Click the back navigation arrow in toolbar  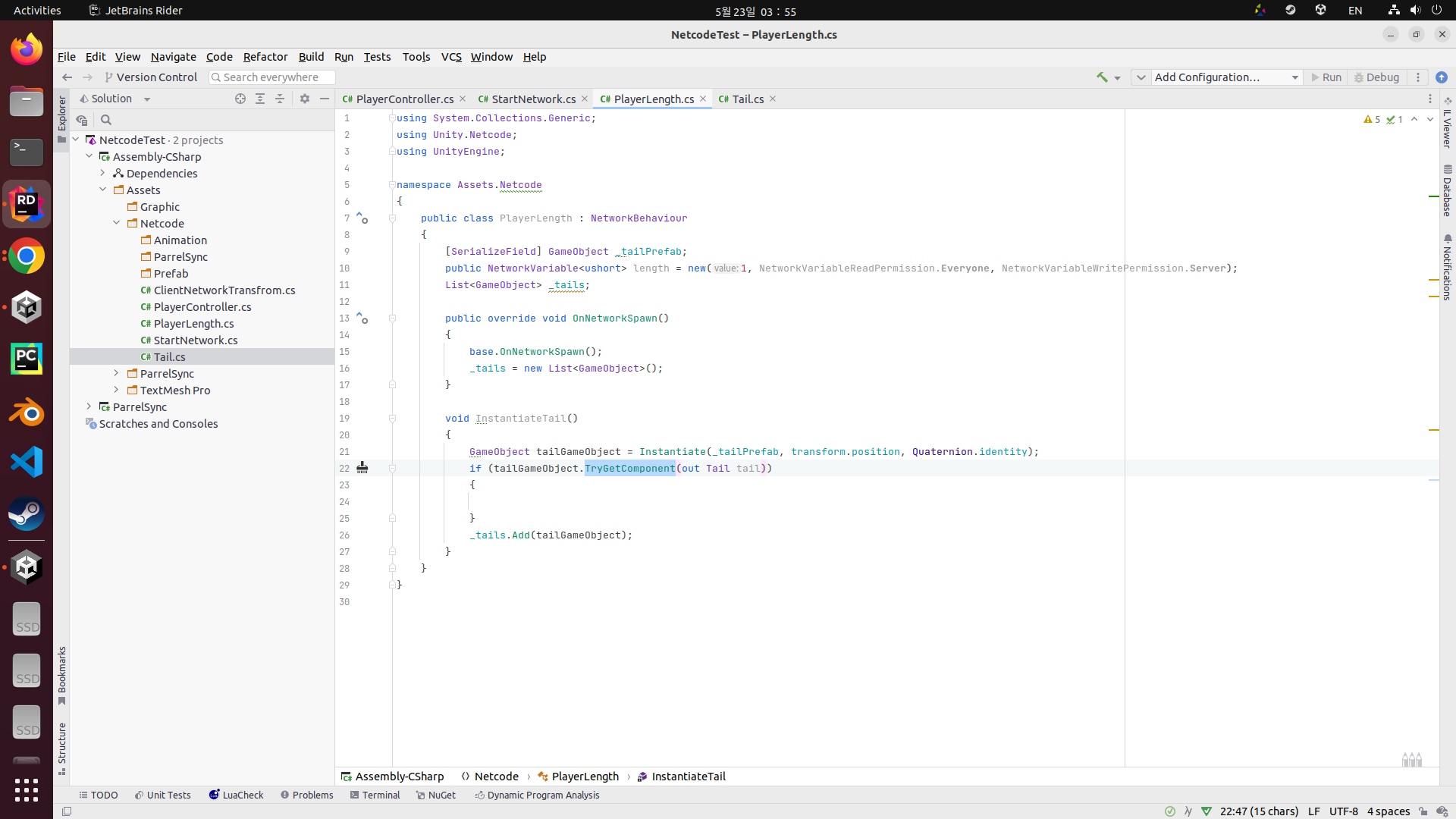[67, 77]
